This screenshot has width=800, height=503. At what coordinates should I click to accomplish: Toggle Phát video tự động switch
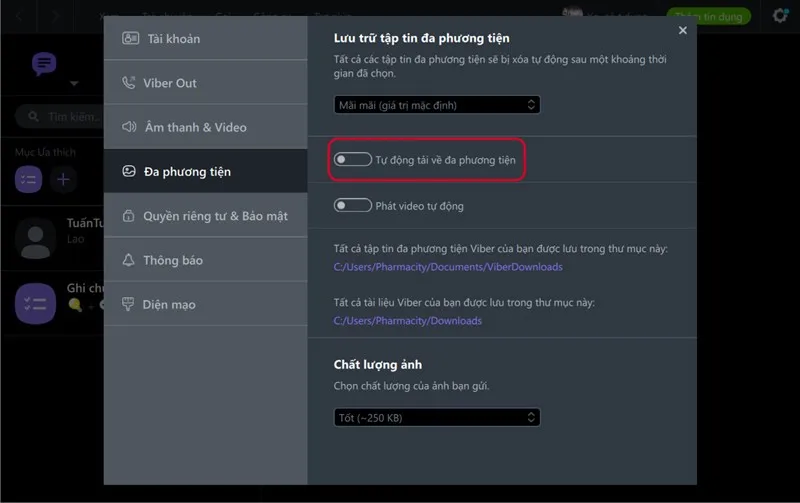click(352, 206)
